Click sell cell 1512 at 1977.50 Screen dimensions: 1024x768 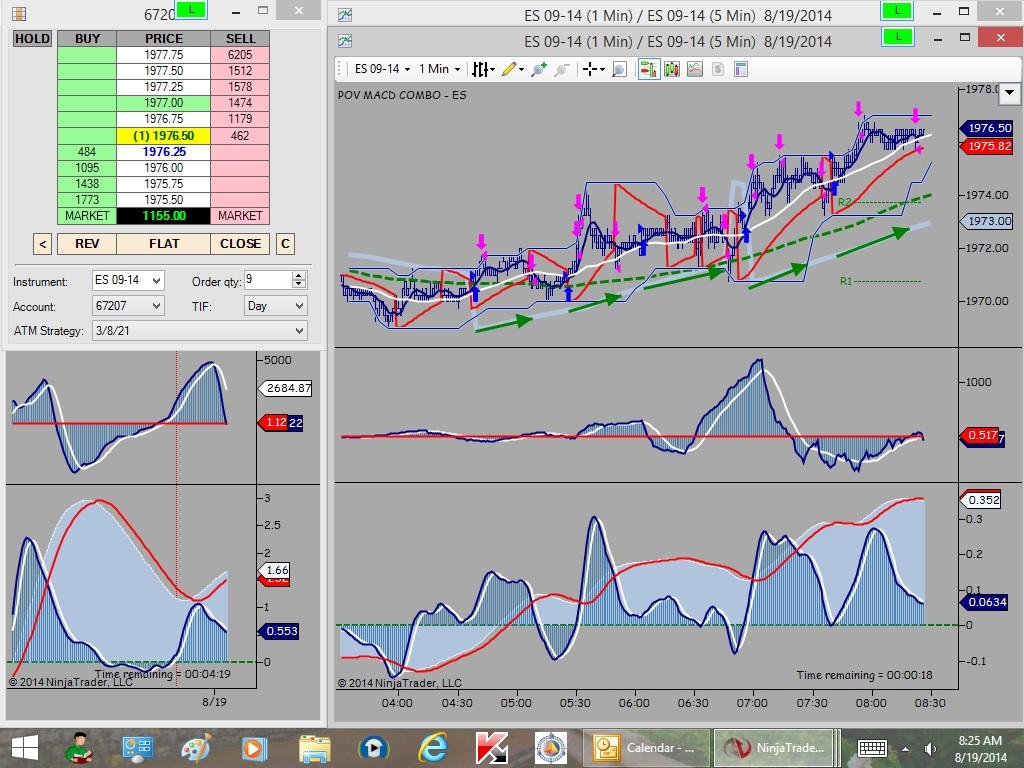coord(240,71)
